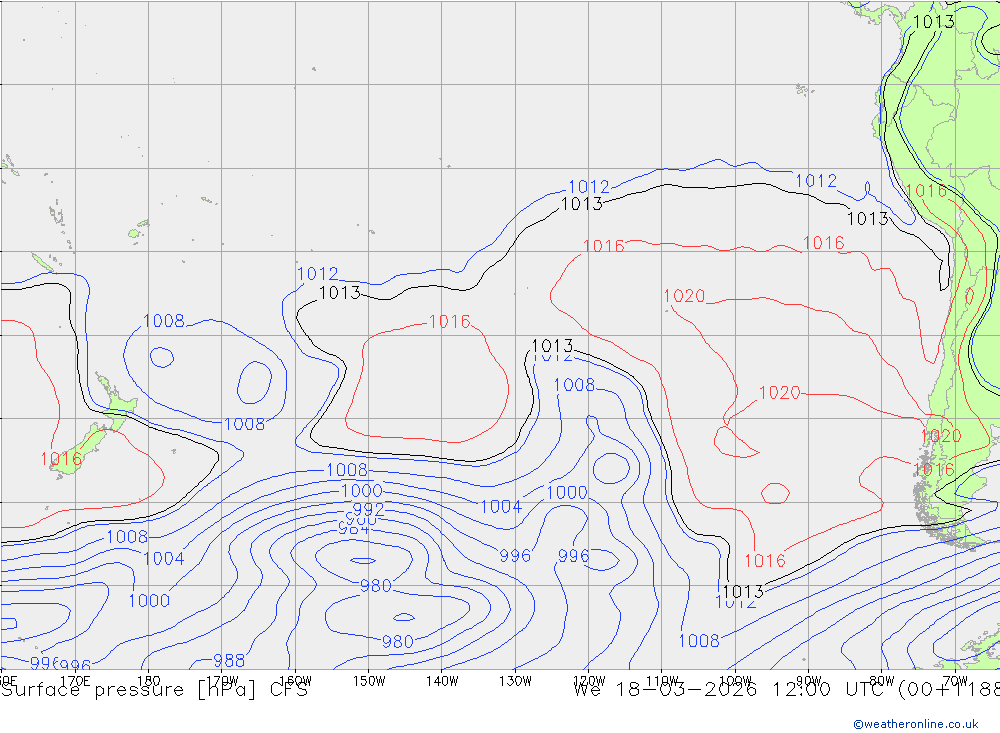The image size is (1000, 733).
Task: Click the 120W longitude label
Action: coord(589,681)
